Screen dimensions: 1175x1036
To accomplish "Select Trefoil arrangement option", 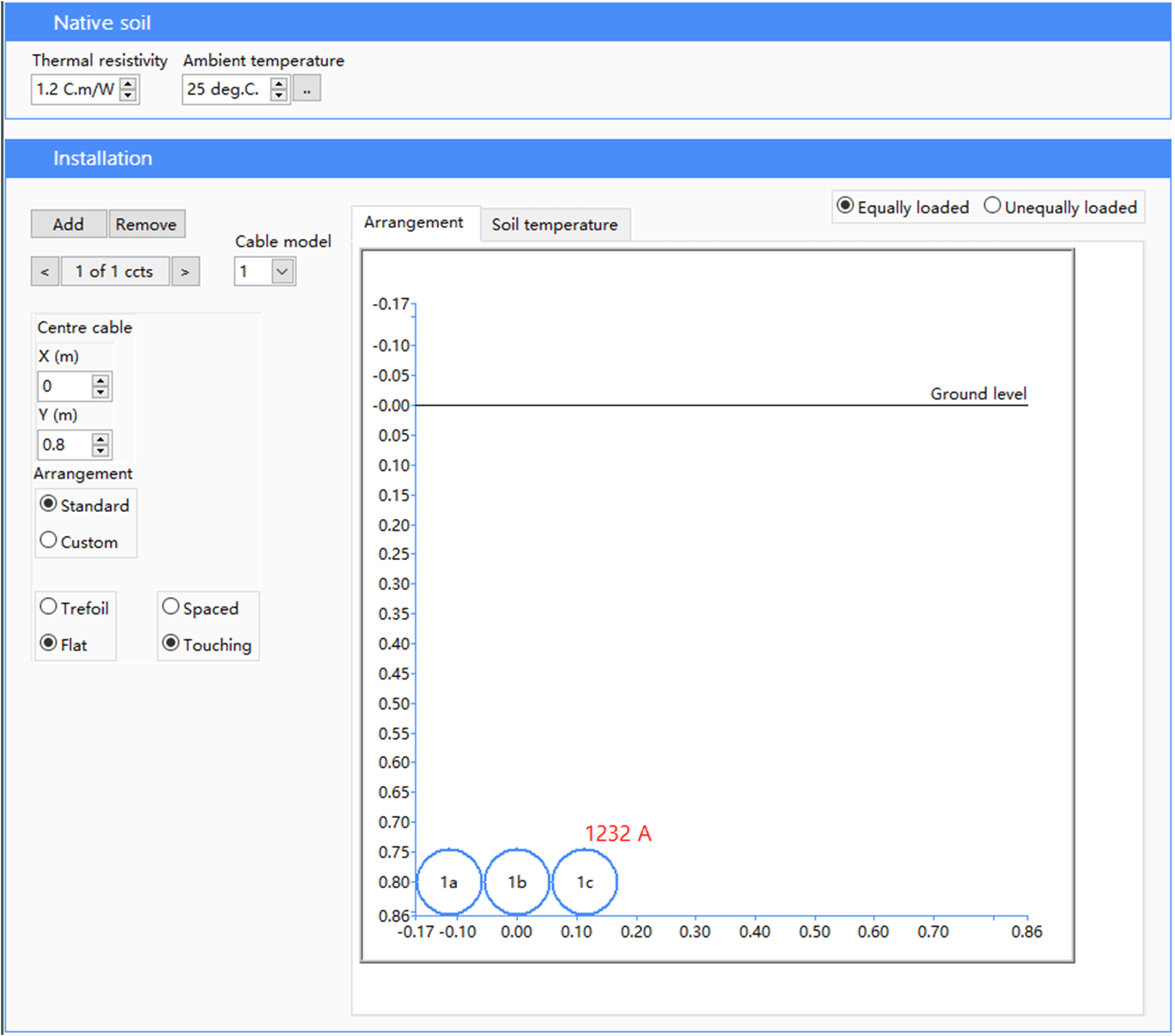I will (x=49, y=607).
